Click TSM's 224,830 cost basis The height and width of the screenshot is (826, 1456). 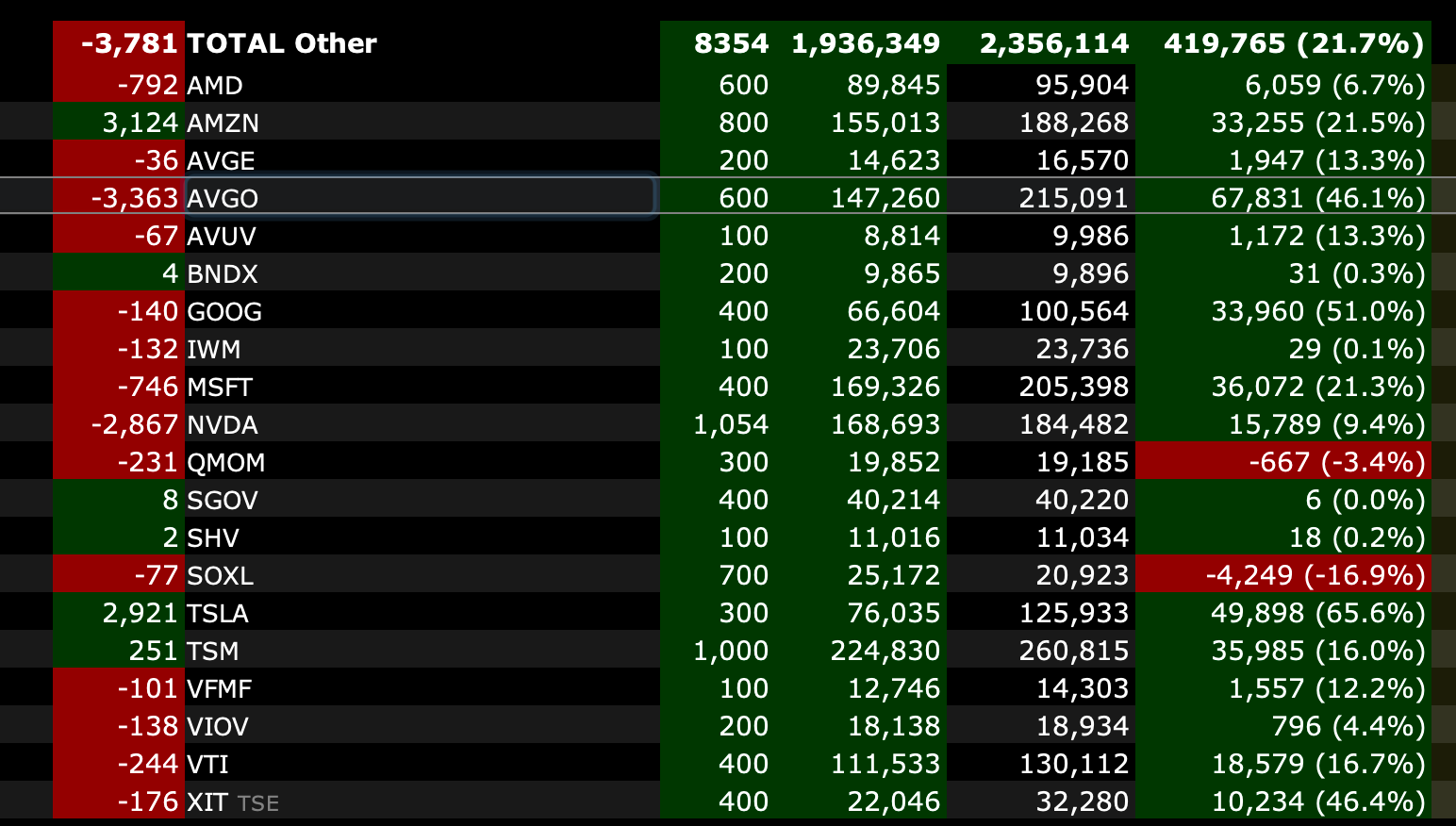(x=885, y=651)
